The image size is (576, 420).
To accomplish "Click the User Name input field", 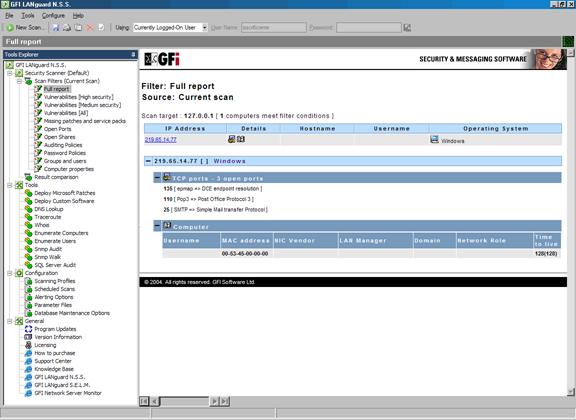I will (x=274, y=28).
